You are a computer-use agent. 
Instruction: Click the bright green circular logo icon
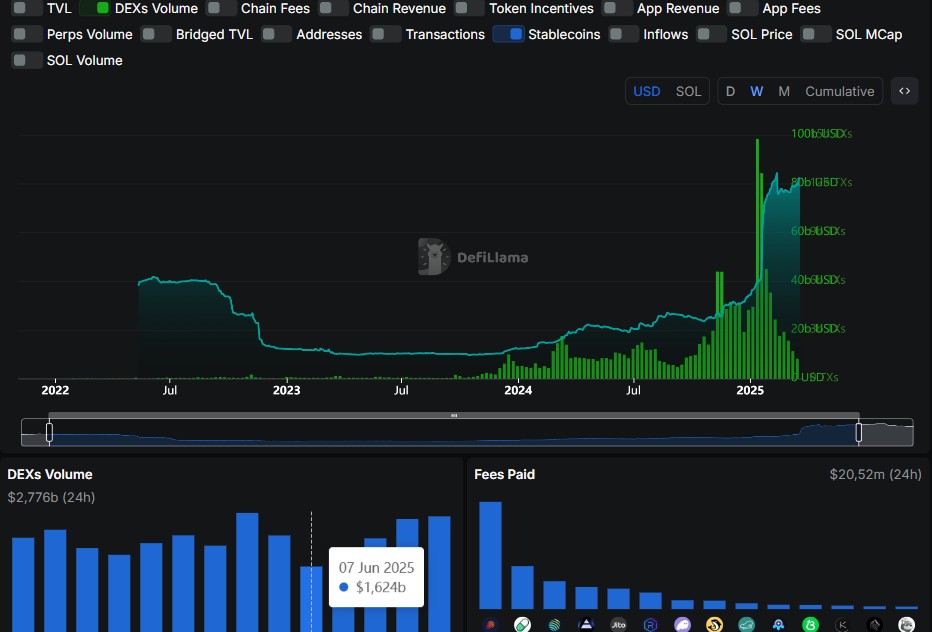811,625
